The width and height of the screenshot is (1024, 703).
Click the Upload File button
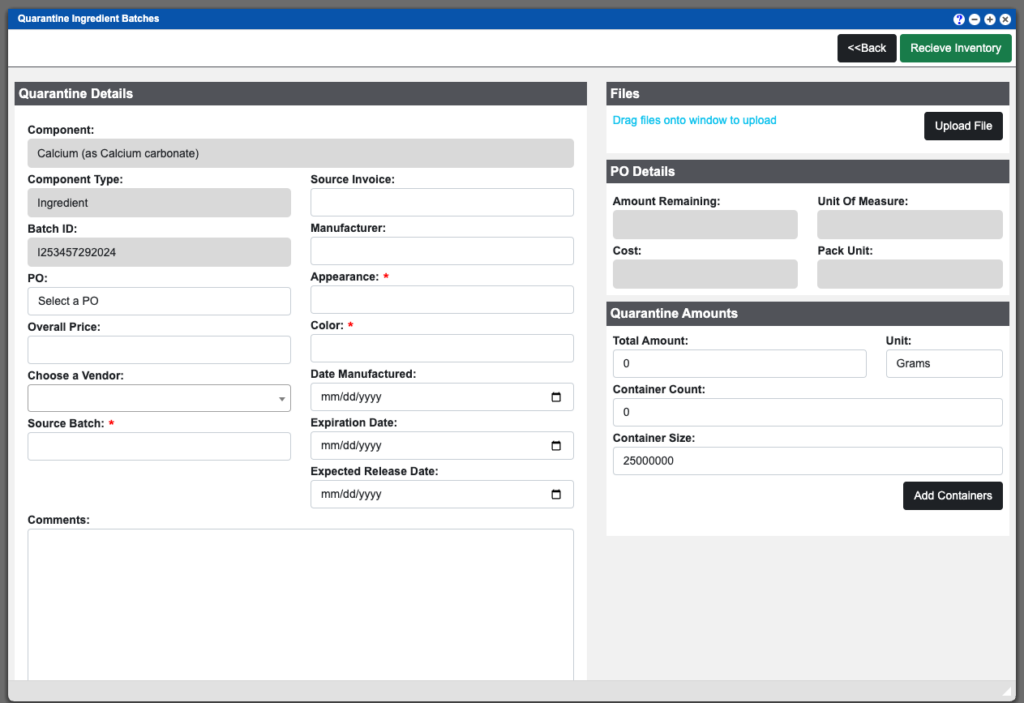[x=963, y=125]
